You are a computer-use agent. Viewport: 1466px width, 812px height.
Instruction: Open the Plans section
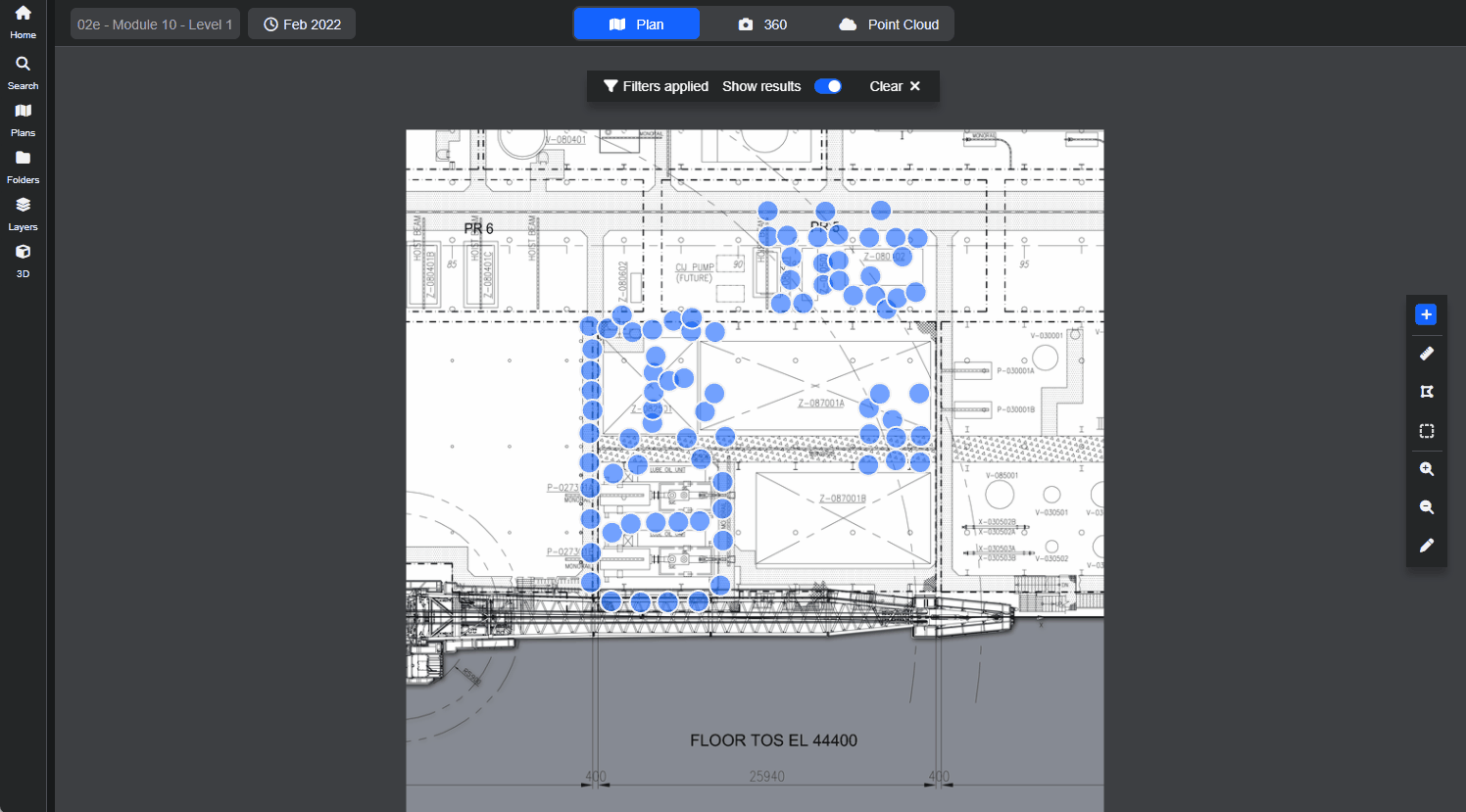[23, 120]
